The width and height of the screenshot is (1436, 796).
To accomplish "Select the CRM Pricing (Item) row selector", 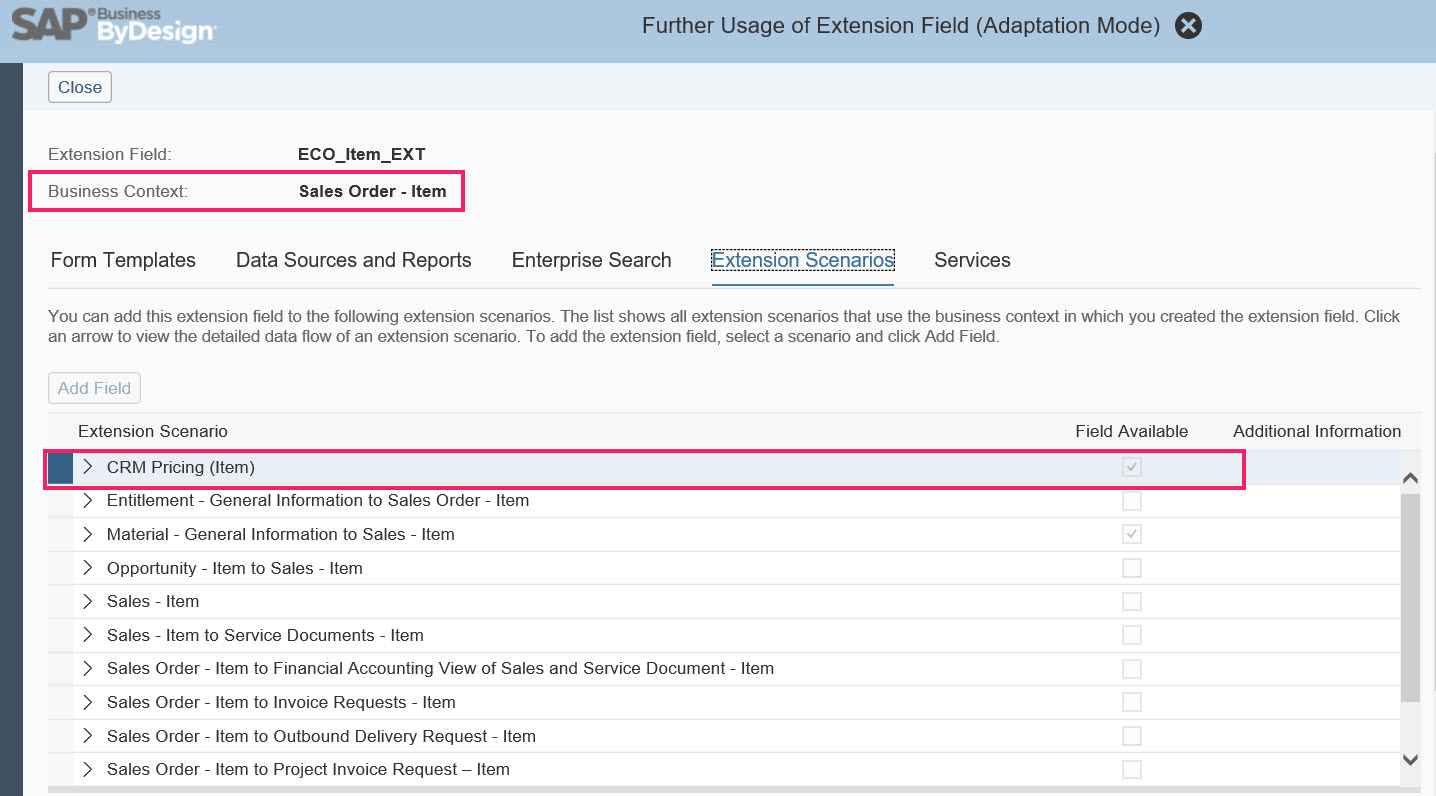I will 60,468.
